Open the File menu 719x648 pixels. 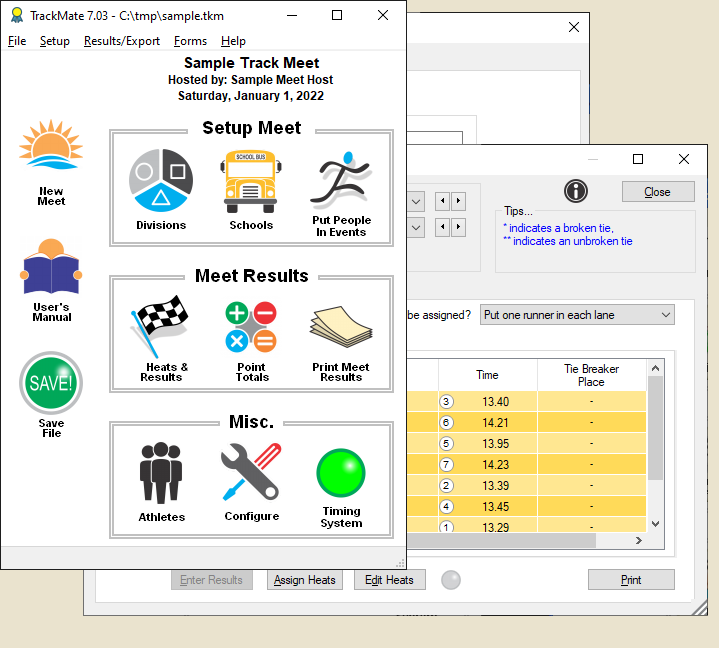(17, 41)
